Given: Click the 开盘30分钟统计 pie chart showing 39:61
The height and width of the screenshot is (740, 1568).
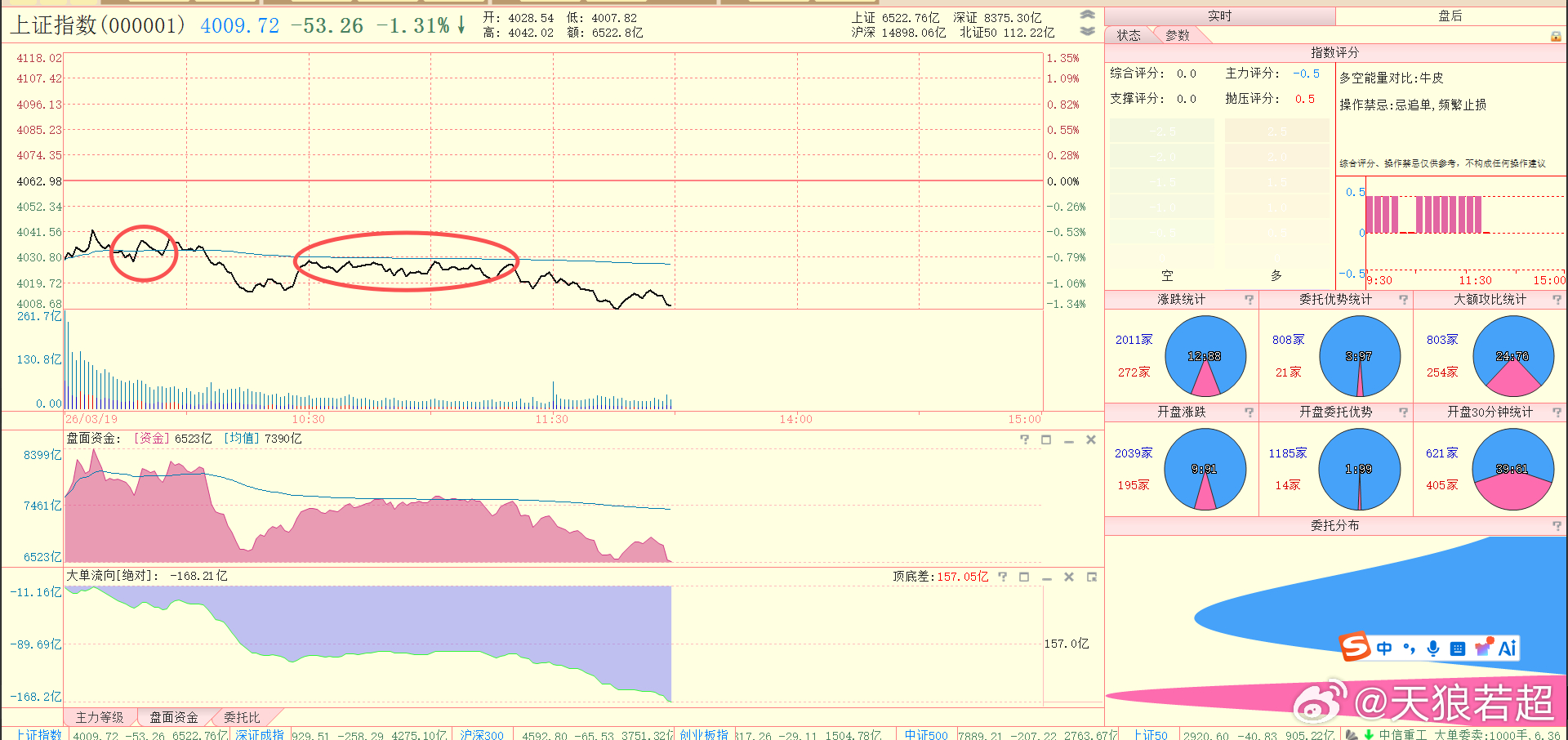Looking at the screenshot, I should 1513,469.
